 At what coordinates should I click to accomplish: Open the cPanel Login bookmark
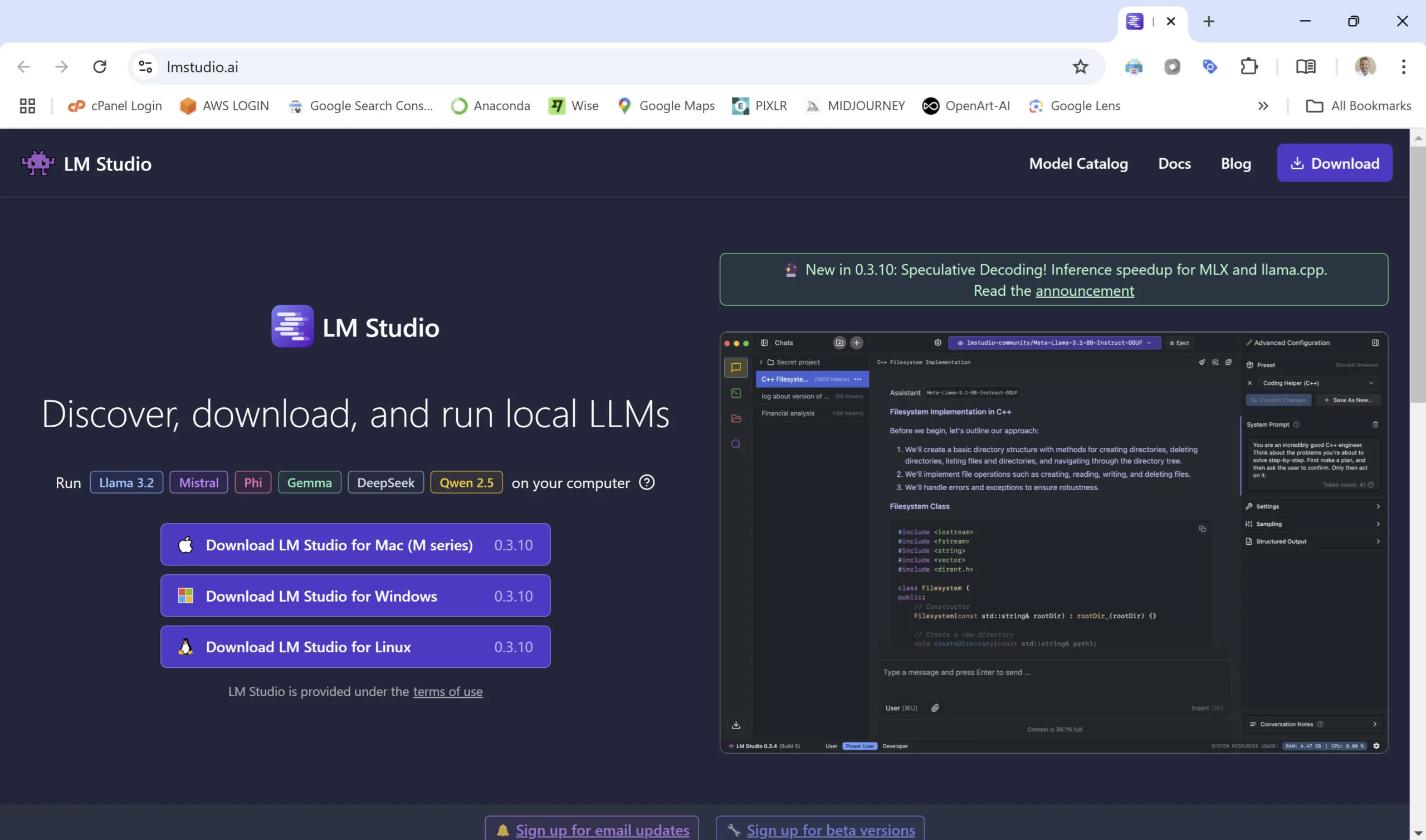115,106
